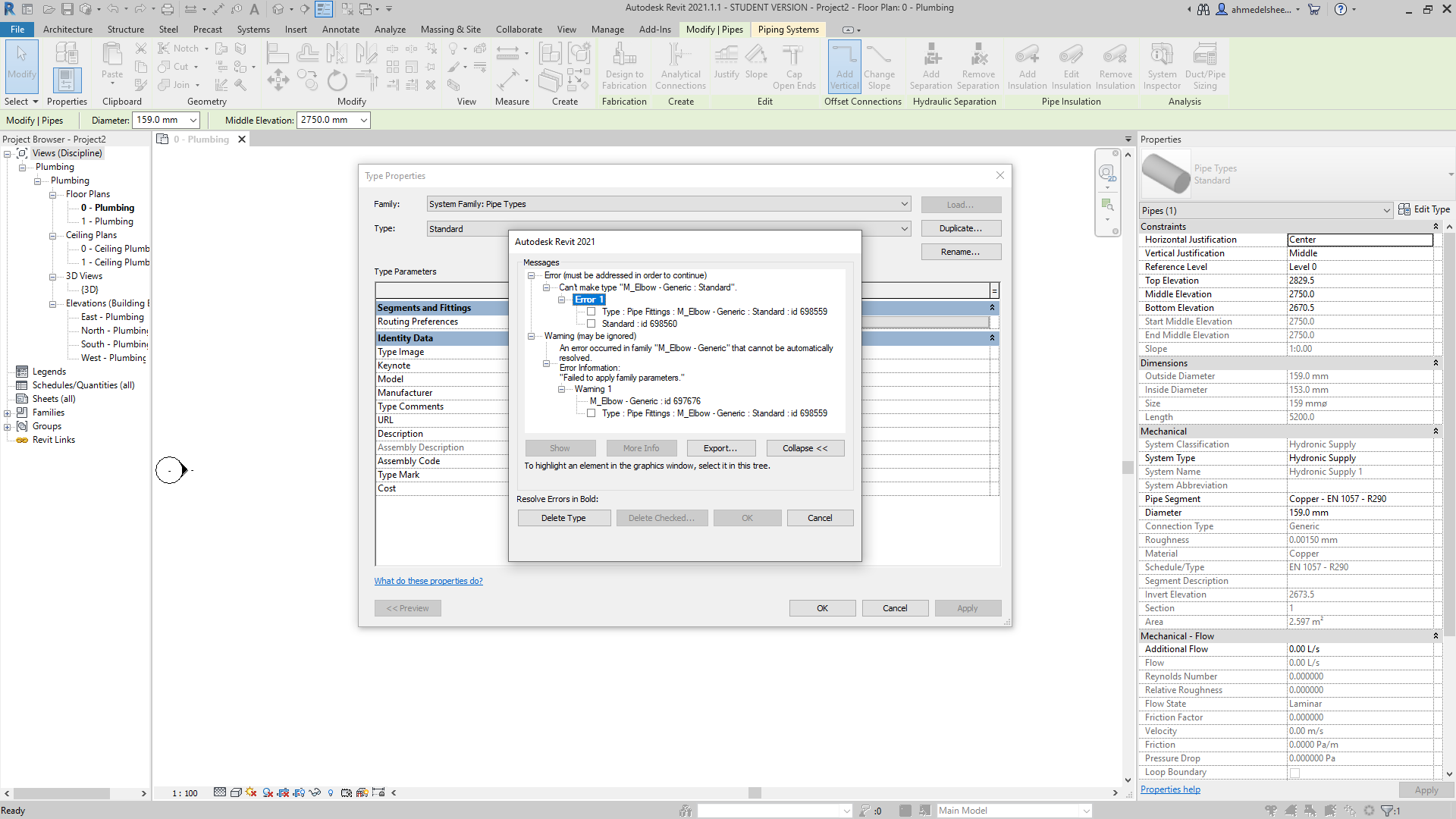The height and width of the screenshot is (819, 1456).
Task: Open the pipe Diameter dropdown
Action: point(192,120)
